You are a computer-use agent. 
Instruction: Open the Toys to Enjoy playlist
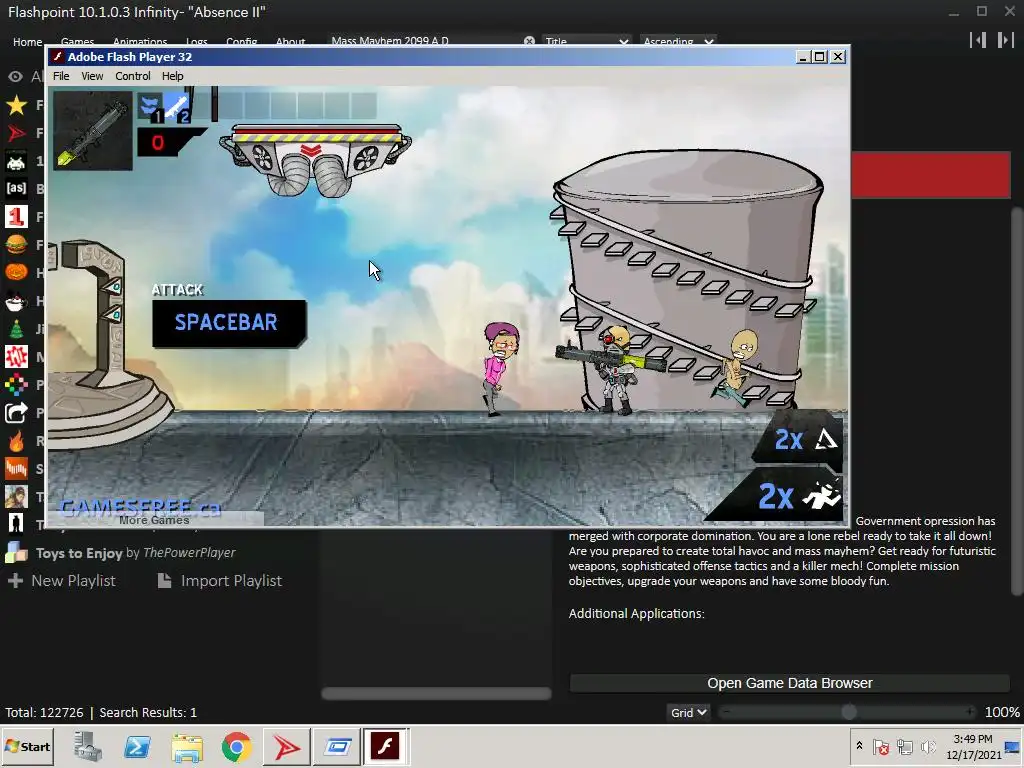coord(135,553)
